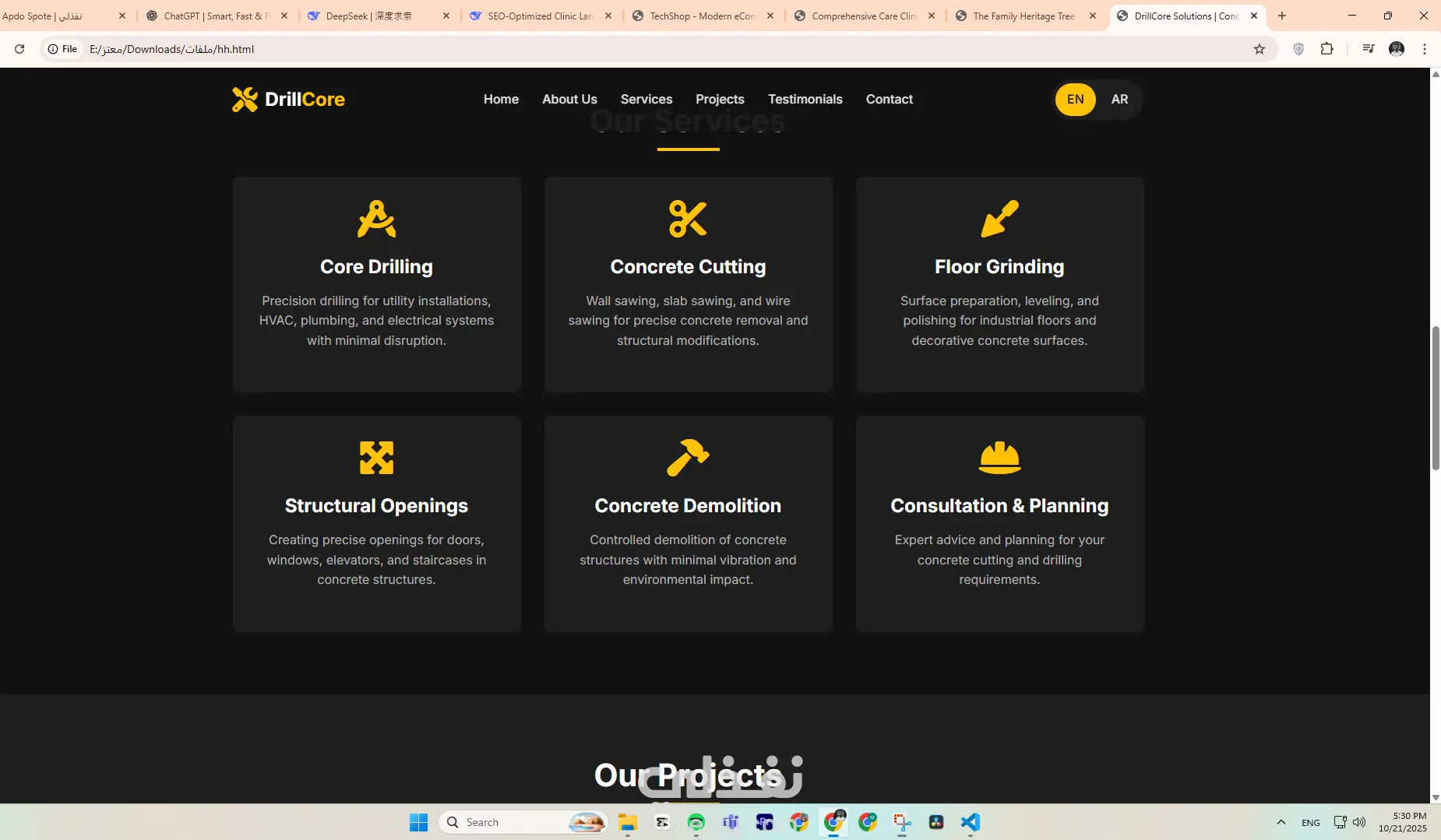Screen dimensions: 1441x840
Task: Open the Chrome profile avatar
Action: click(1397, 49)
